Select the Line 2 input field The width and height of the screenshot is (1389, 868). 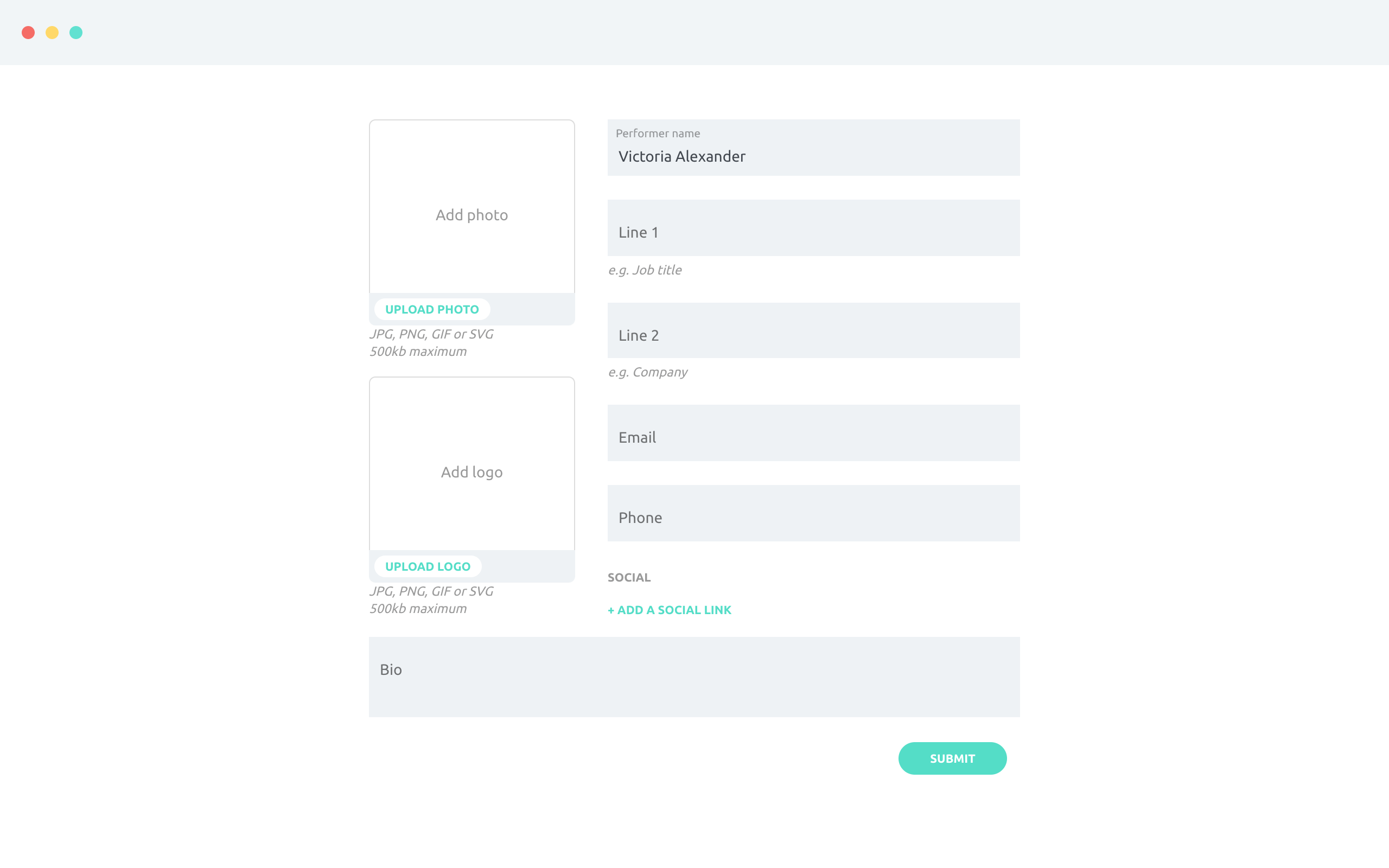(813, 331)
